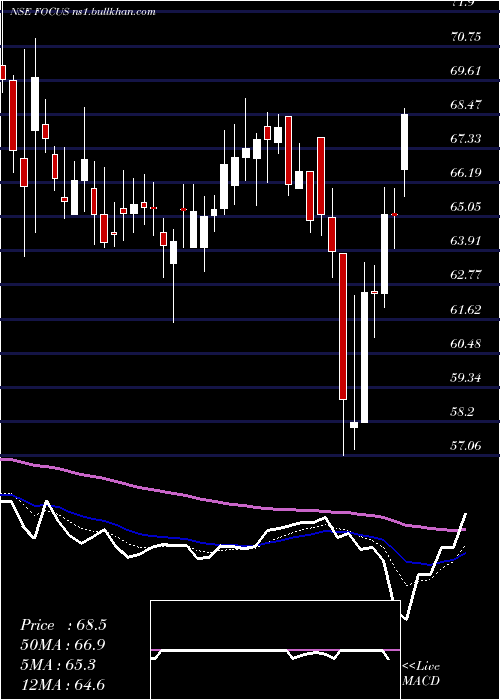Click the 66.19 price axis label
This screenshot has width=500, height=700.
466,173
